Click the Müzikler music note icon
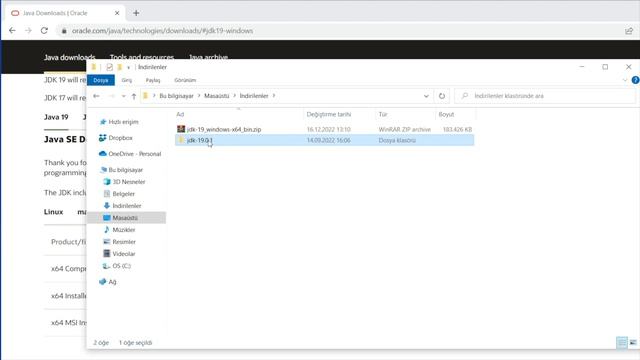This screenshot has height=360, width=640. [x=107, y=229]
